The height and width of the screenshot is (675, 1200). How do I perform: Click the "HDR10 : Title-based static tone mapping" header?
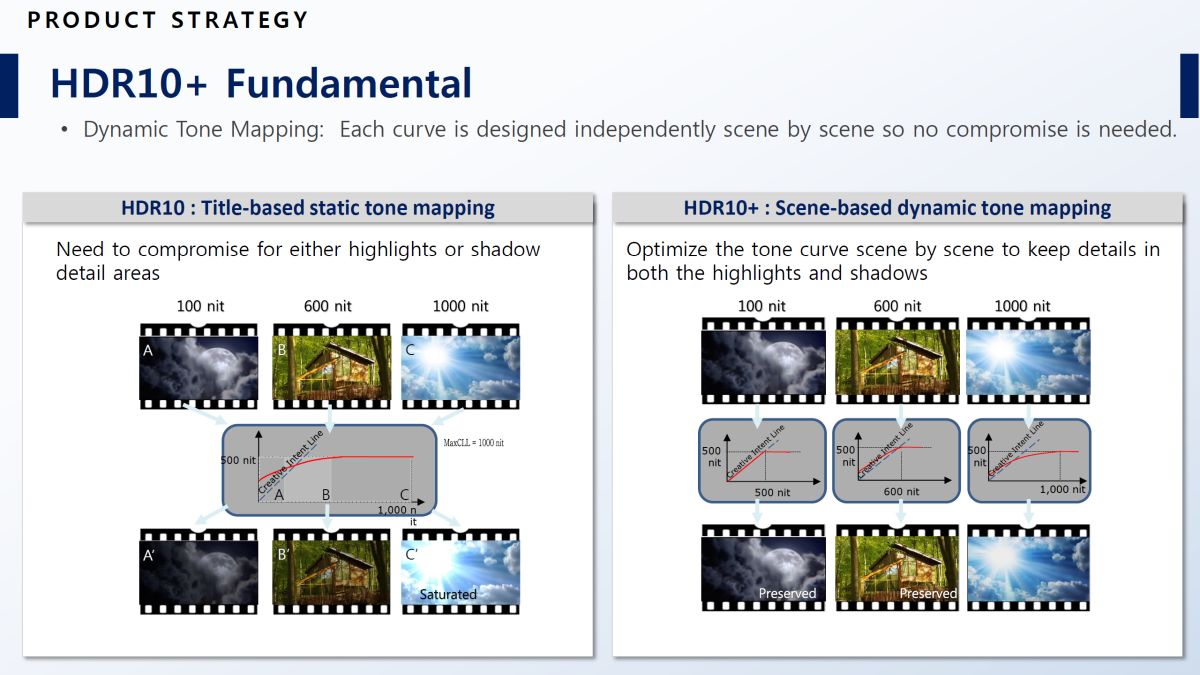307,208
